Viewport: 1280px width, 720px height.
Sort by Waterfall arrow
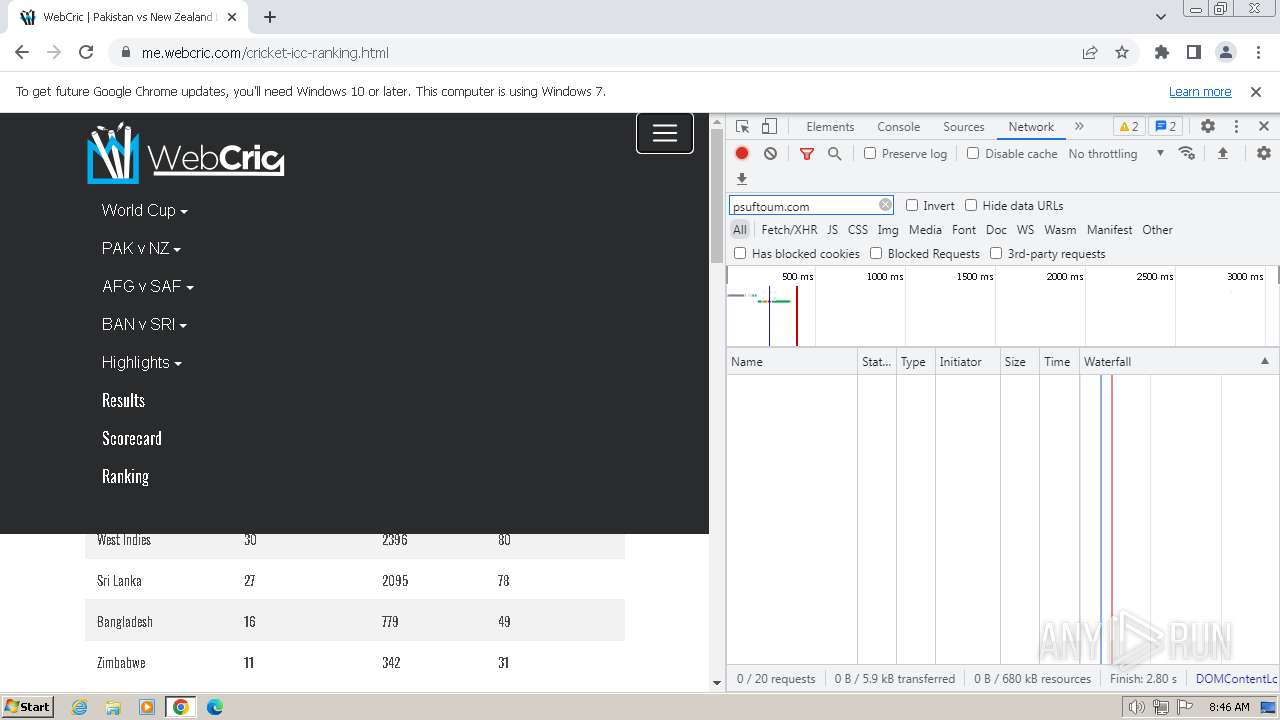coord(1264,361)
